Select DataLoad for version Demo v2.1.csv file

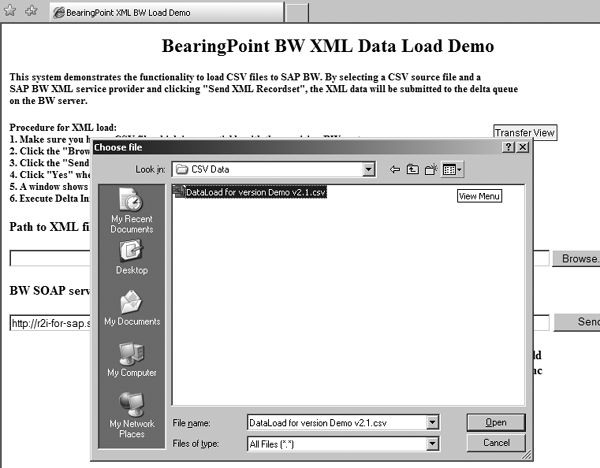255,192
